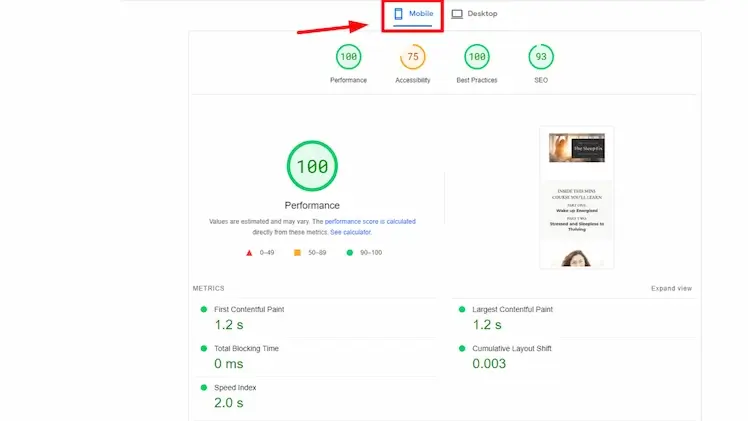
Task: Switch to the Desktop tab
Action: 474,14
